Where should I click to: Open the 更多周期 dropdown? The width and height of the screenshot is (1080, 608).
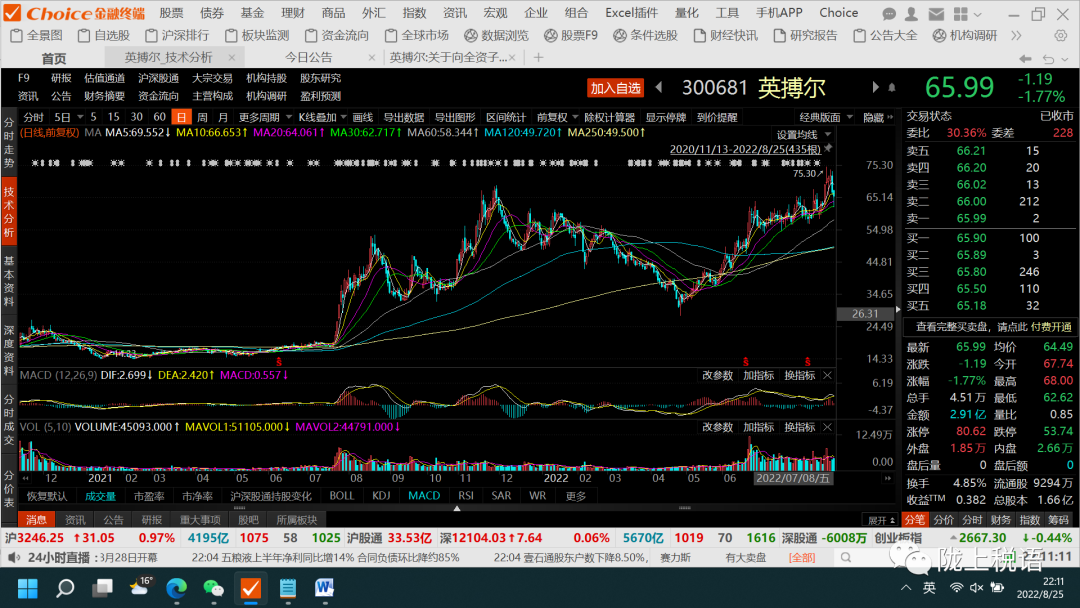[x=265, y=117]
